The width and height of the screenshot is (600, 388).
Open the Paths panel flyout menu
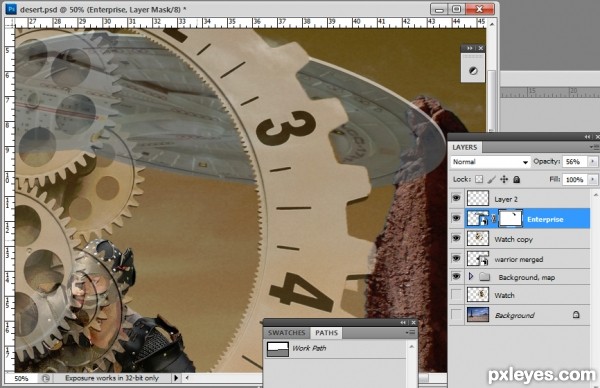tap(410, 333)
